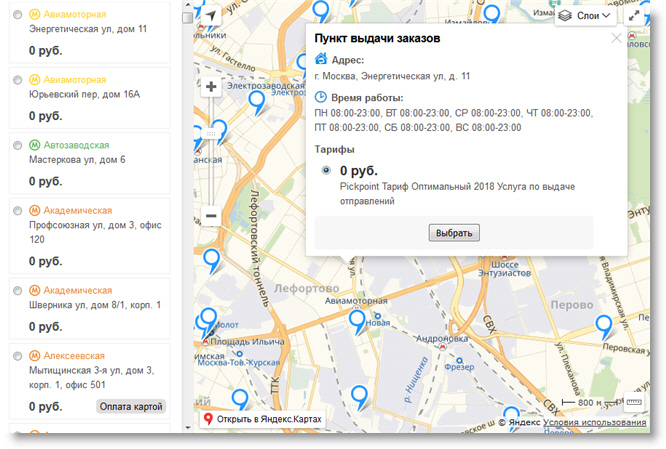The image size is (666, 449).
Task: Select the Энергетическая ул, дом 11 pickup point
Action: tap(17, 15)
